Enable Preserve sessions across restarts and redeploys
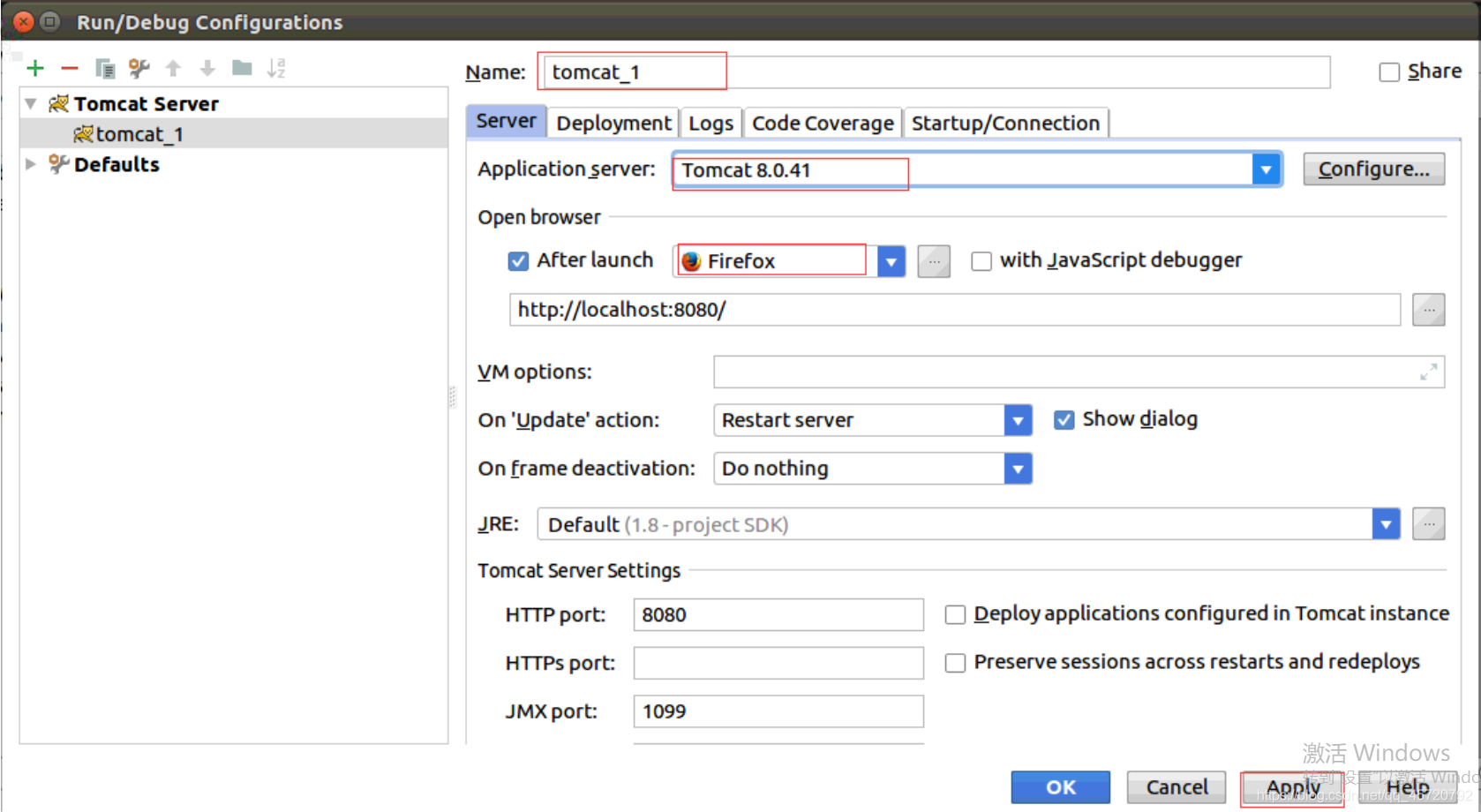This screenshot has height=812, width=1481. (955, 663)
